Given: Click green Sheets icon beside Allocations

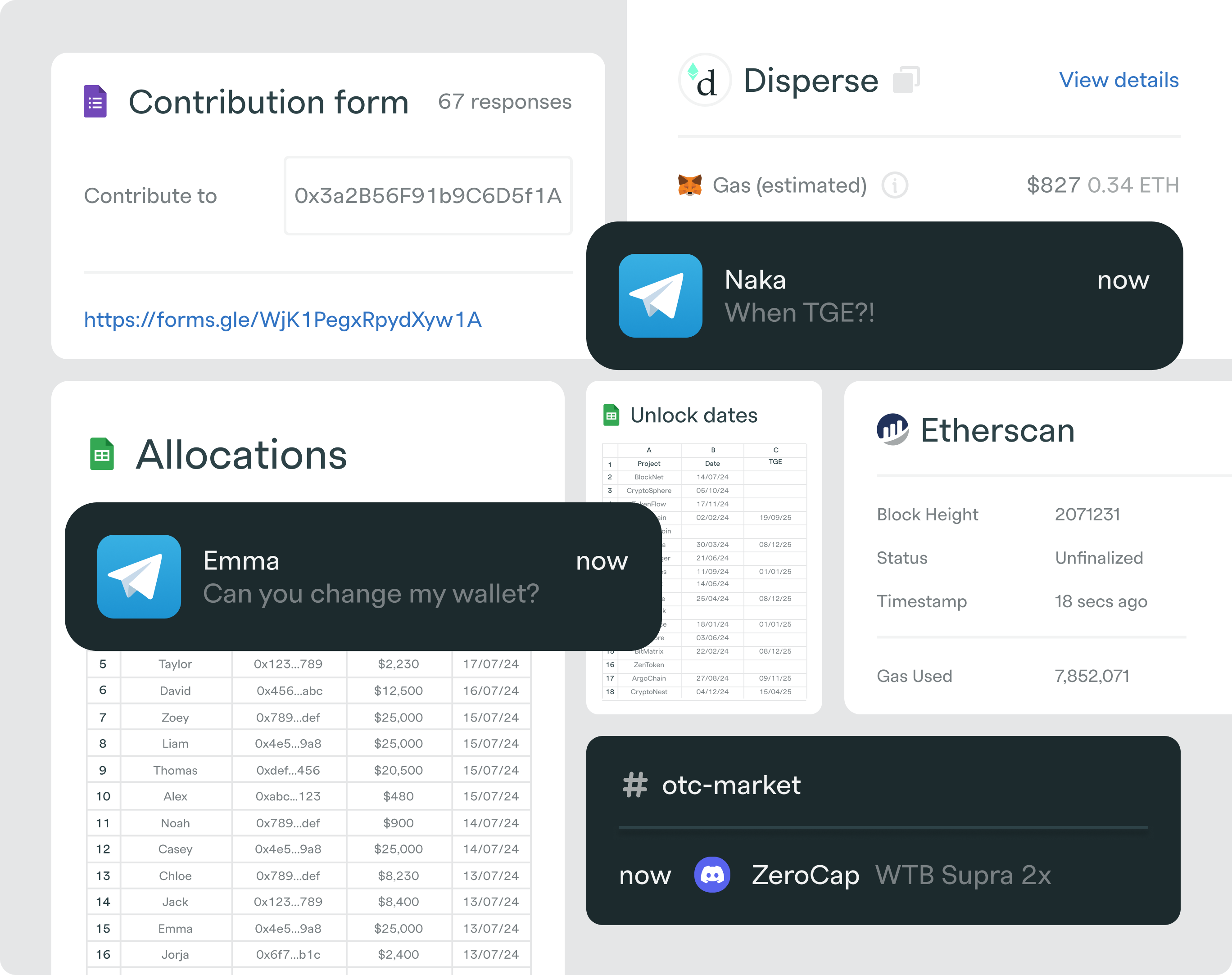Looking at the screenshot, I should [x=102, y=454].
